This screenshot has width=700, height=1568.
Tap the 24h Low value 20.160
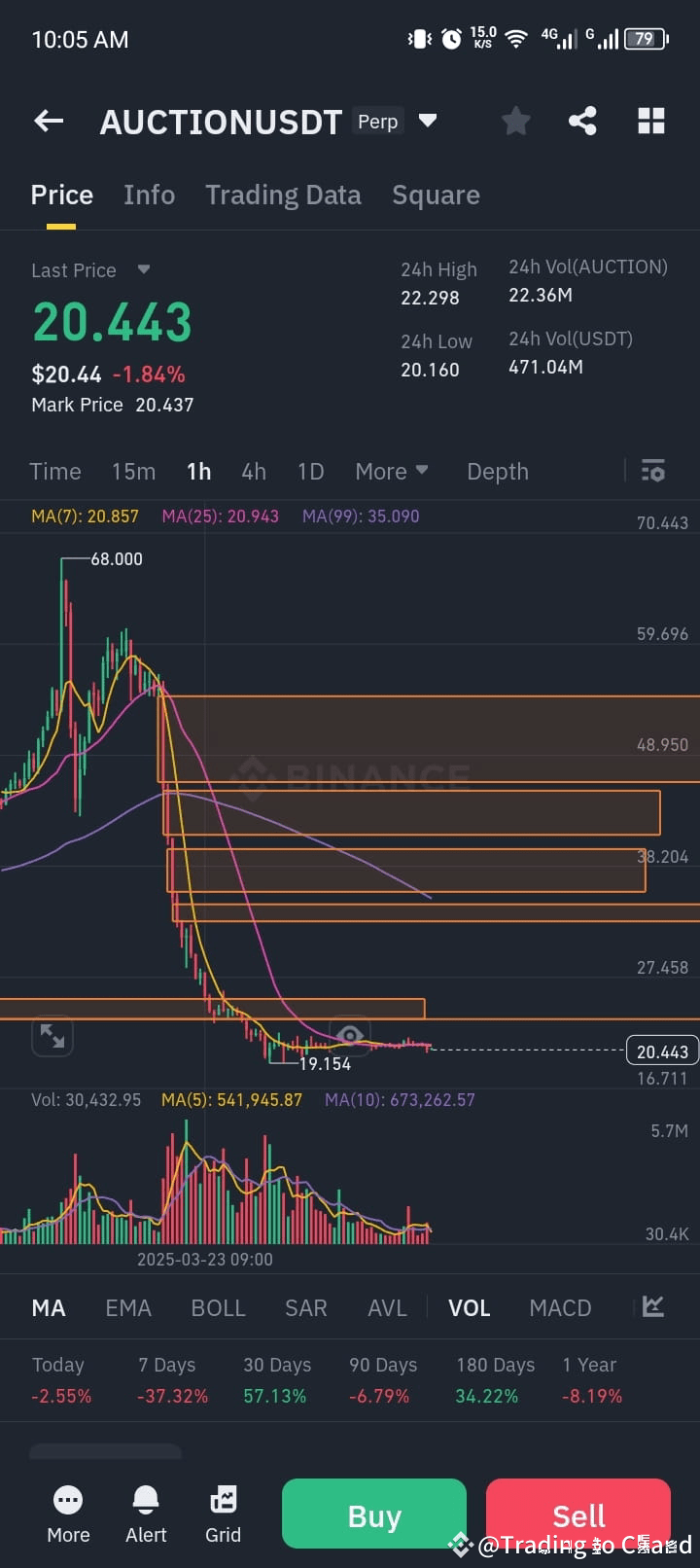coord(430,370)
